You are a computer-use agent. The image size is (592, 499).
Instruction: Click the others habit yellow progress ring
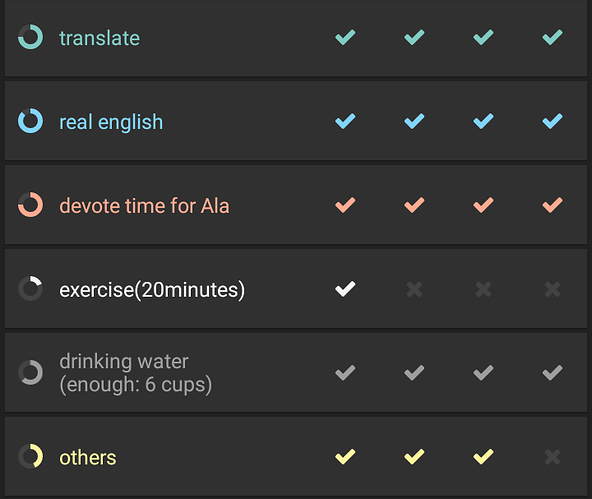[31, 456]
